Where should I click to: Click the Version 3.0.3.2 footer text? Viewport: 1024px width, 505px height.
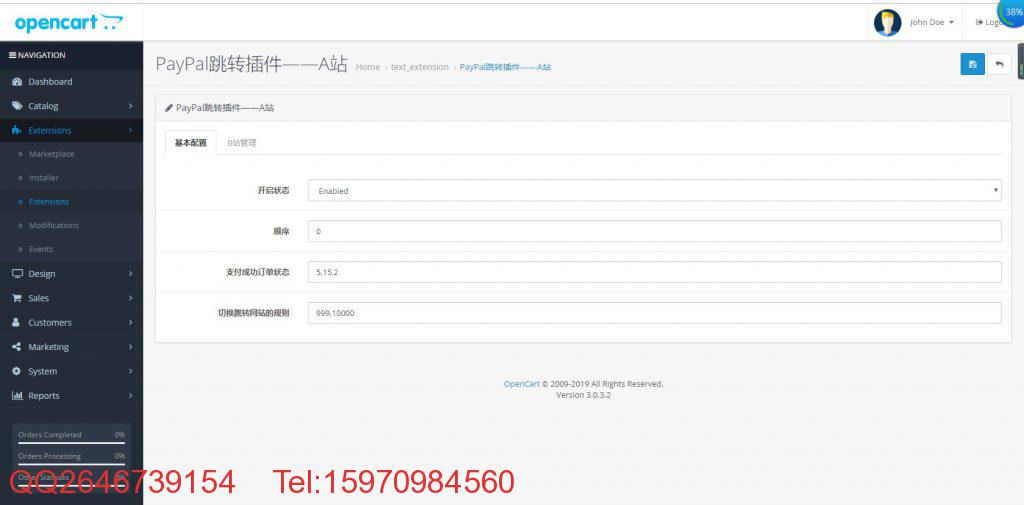[583, 395]
